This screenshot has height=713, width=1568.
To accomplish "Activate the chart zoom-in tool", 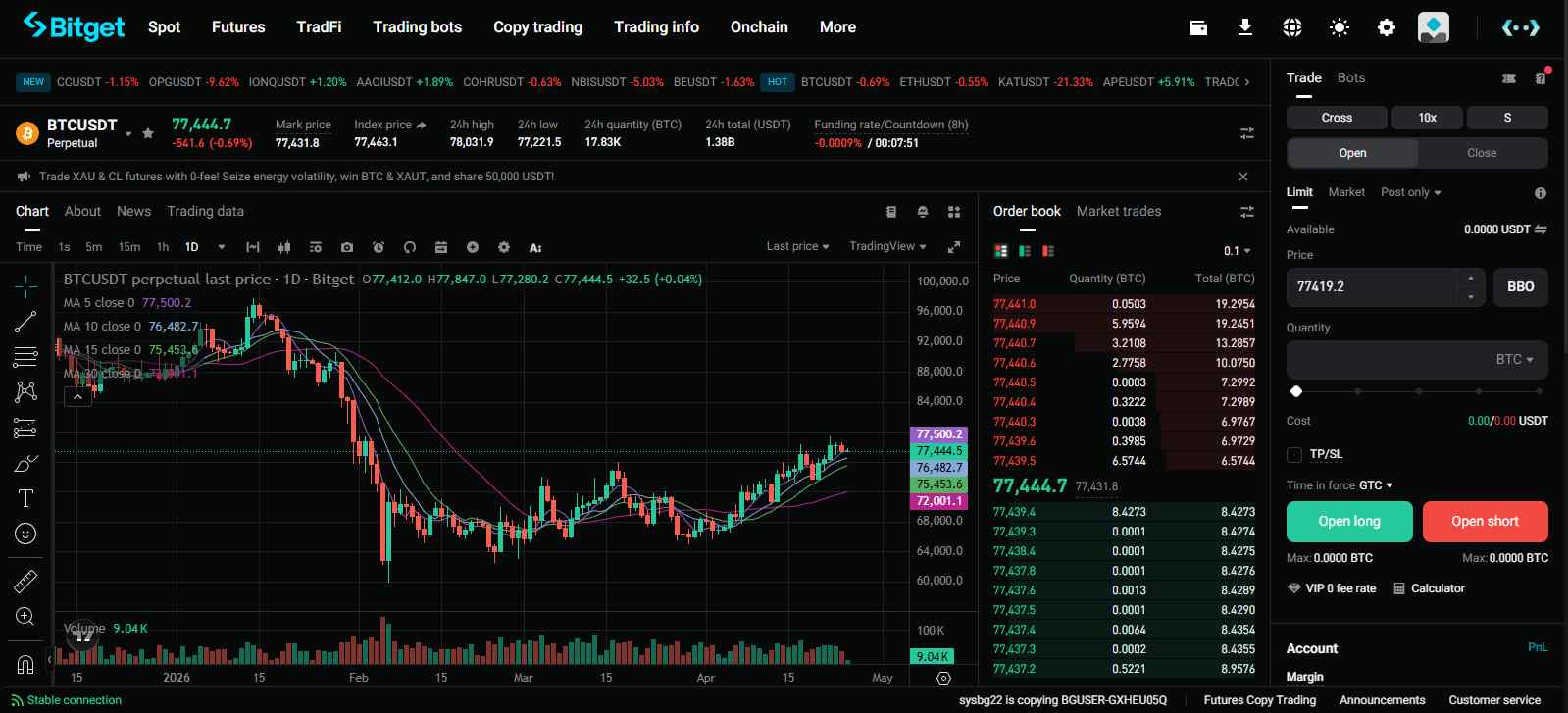I will pos(25,616).
